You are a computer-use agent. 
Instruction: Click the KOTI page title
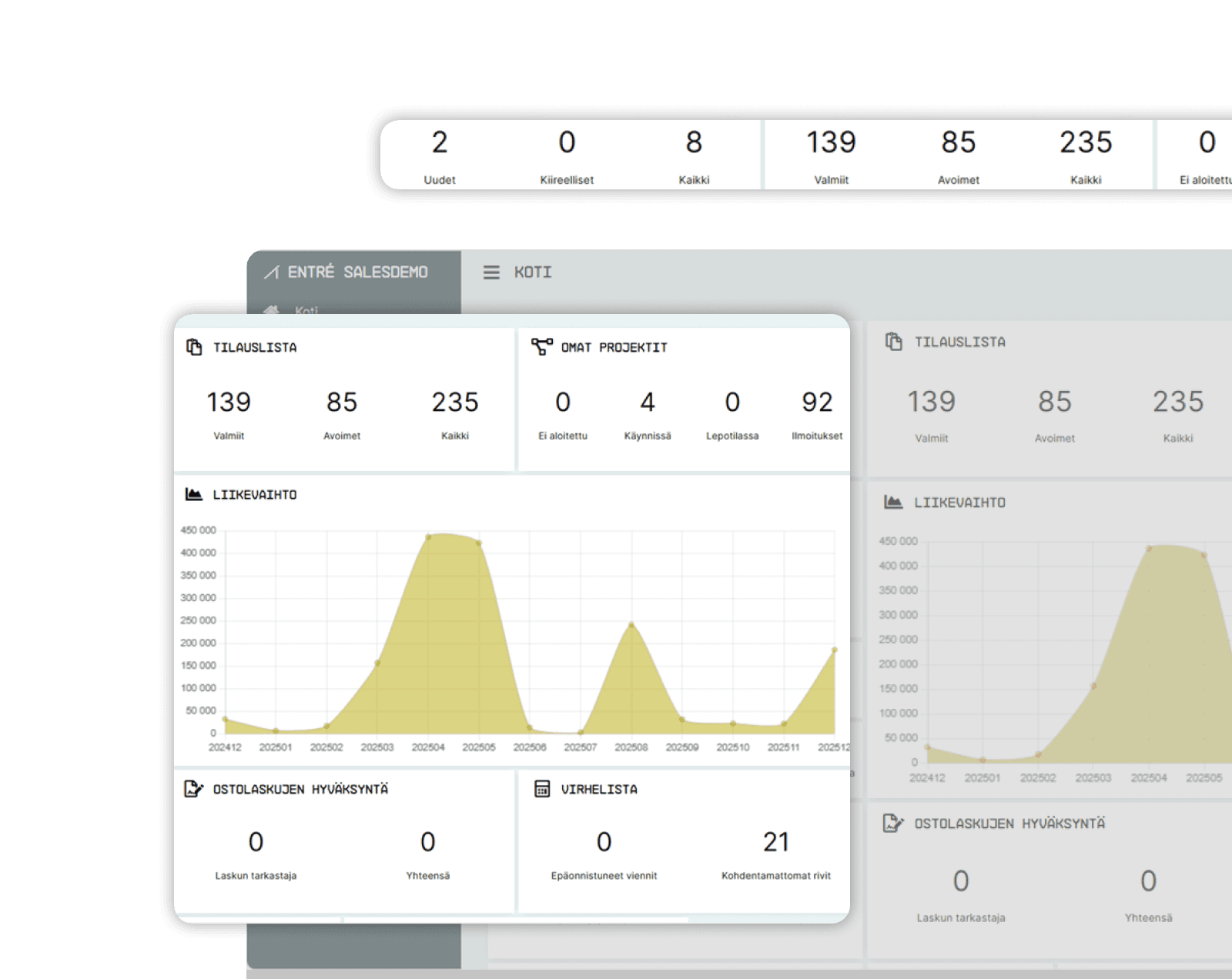pos(533,272)
